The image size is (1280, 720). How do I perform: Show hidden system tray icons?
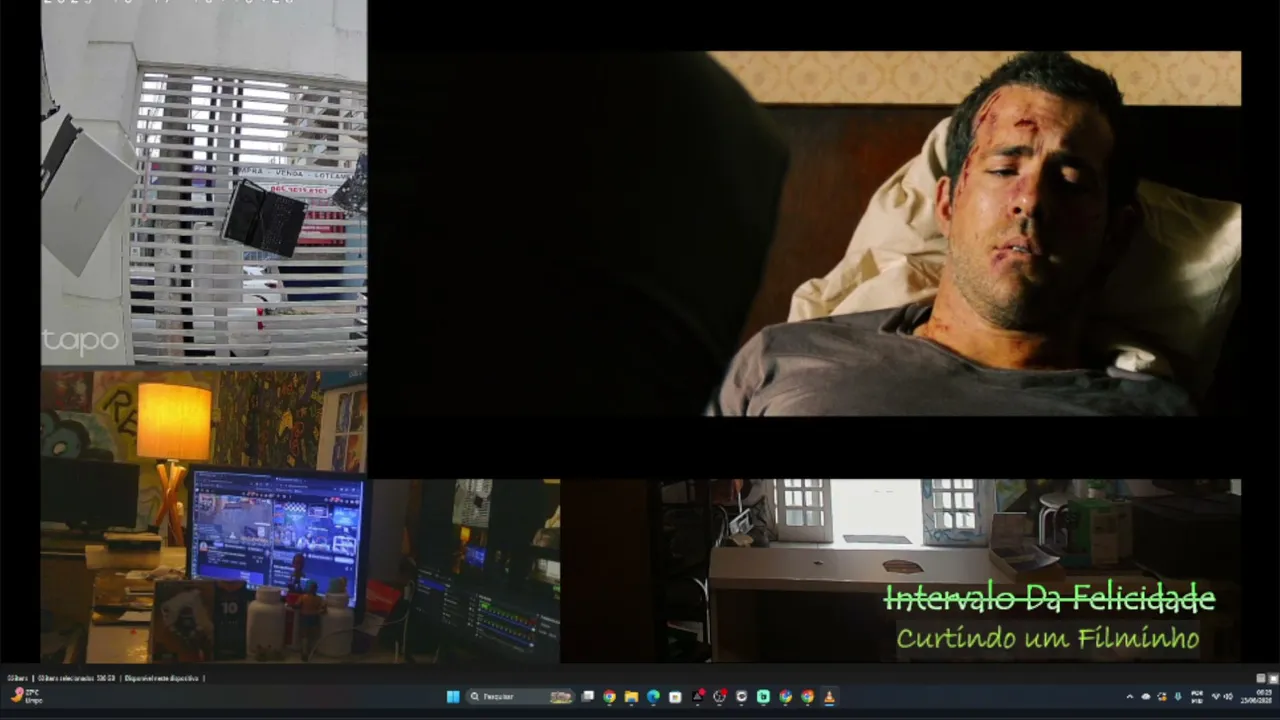pos(1130,696)
